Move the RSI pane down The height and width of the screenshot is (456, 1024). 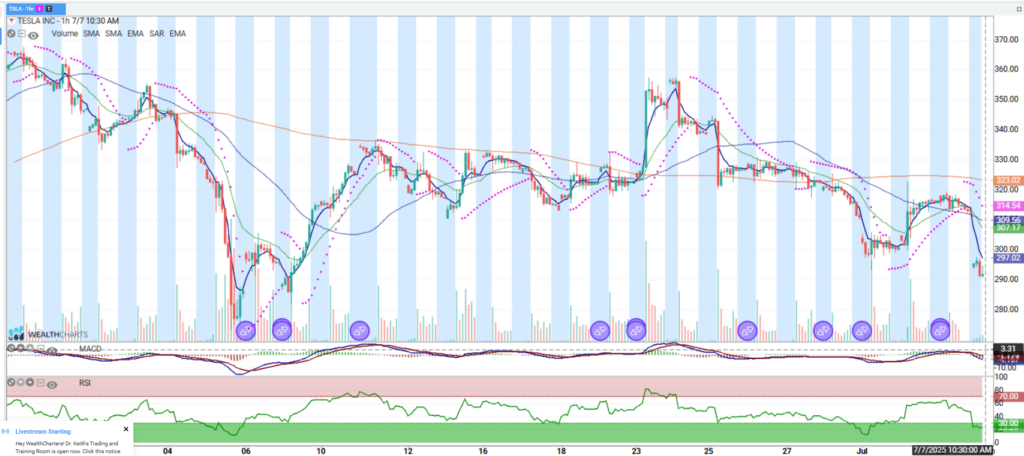point(20,382)
